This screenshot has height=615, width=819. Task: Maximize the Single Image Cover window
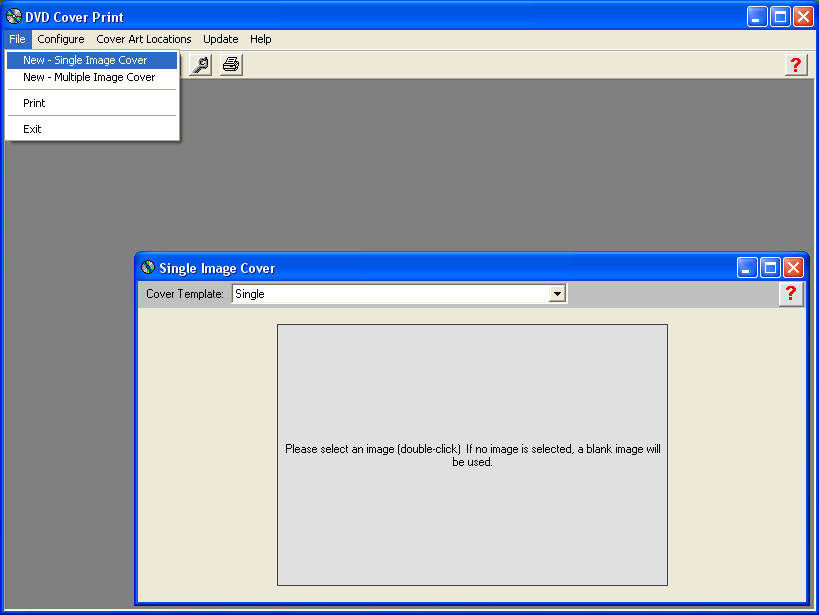coord(770,267)
